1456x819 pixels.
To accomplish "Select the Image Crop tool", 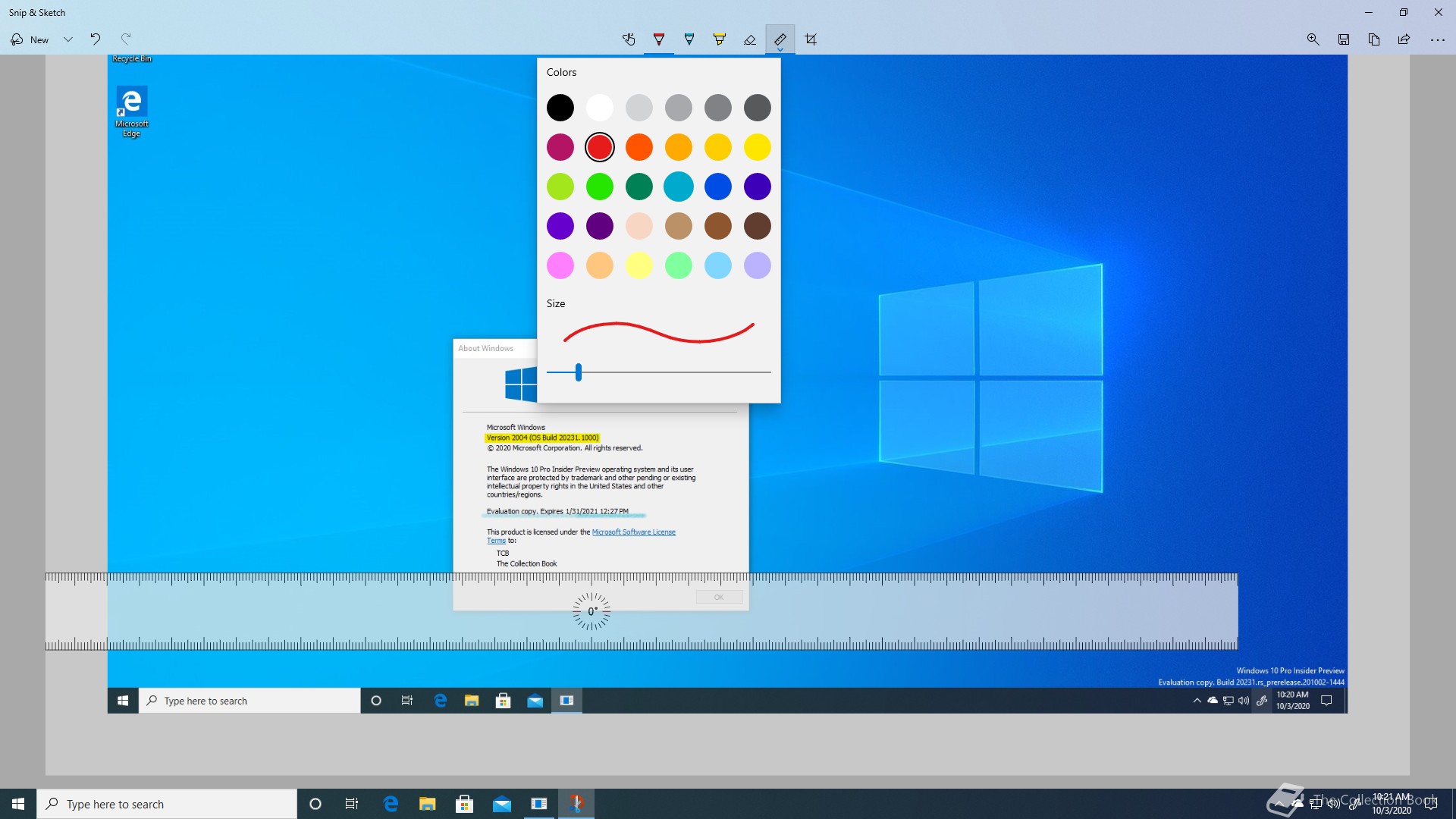I will point(811,39).
